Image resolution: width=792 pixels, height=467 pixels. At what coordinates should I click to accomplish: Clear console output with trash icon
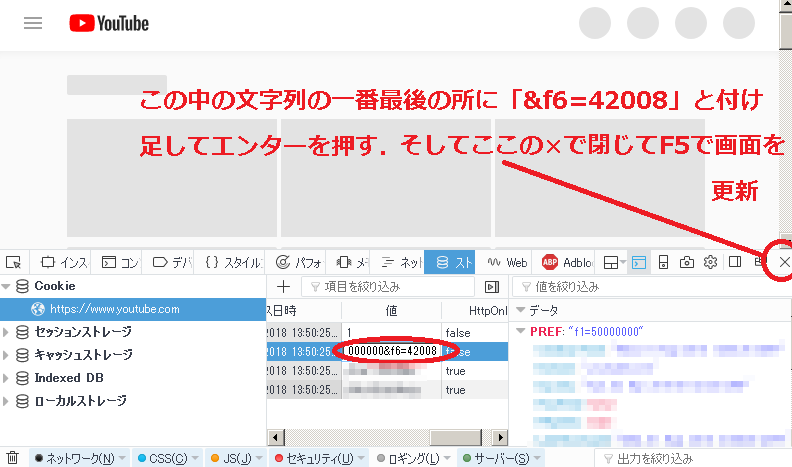pyautogui.click(x=13, y=458)
